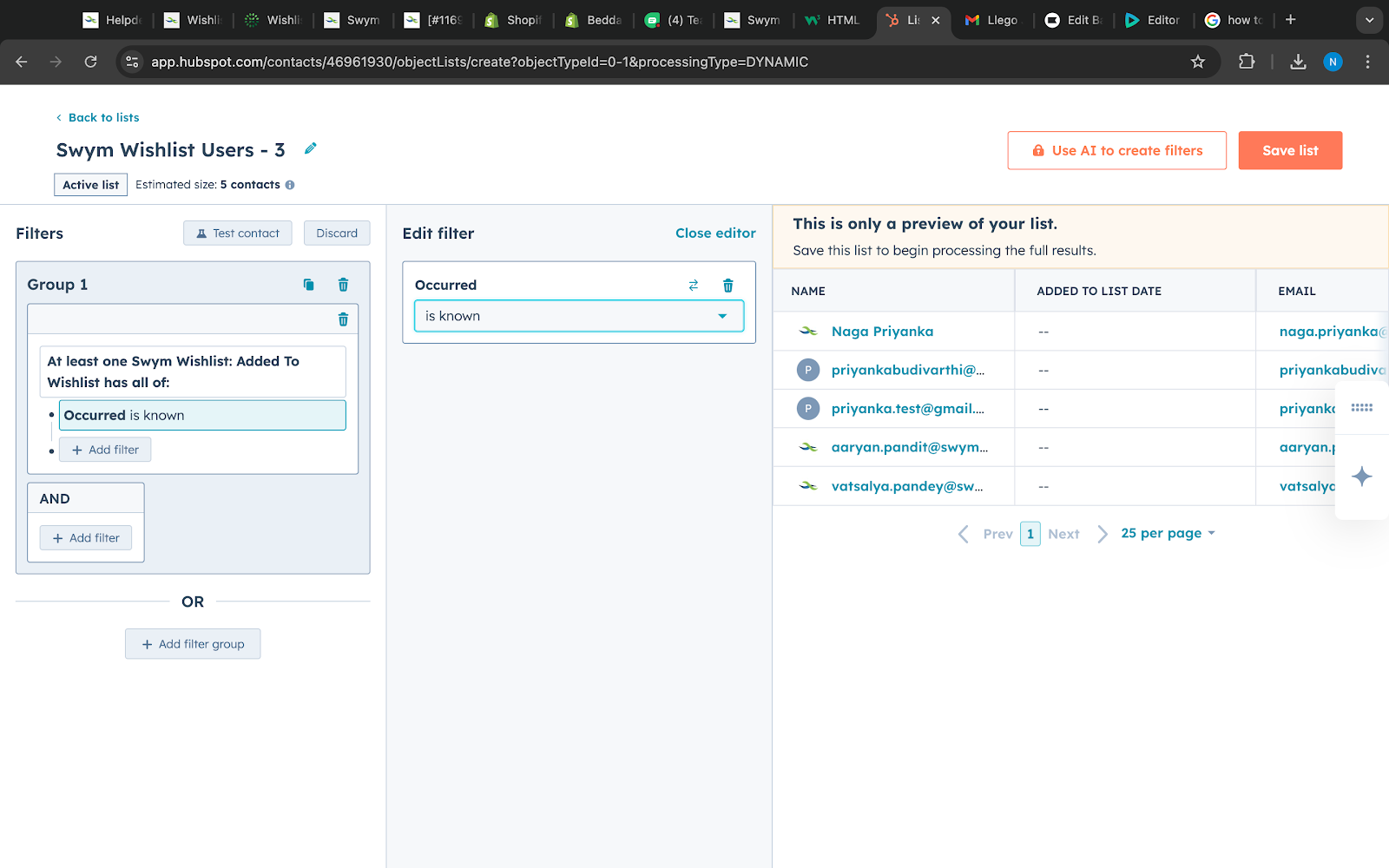Open contact Naga Priyanka
1389x868 pixels.
tap(882, 331)
